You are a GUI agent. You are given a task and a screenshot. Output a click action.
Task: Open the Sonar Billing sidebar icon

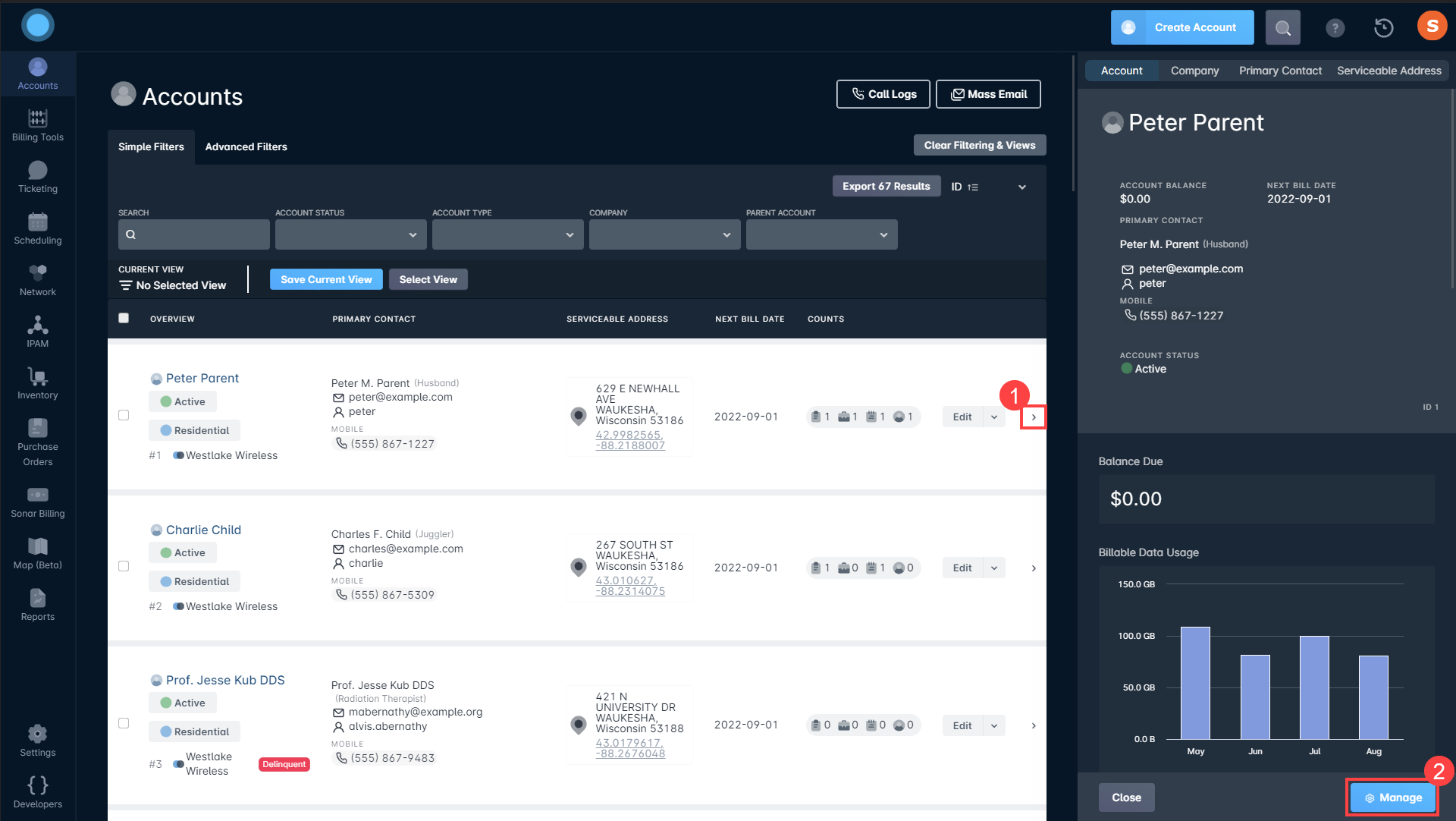click(x=38, y=495)
